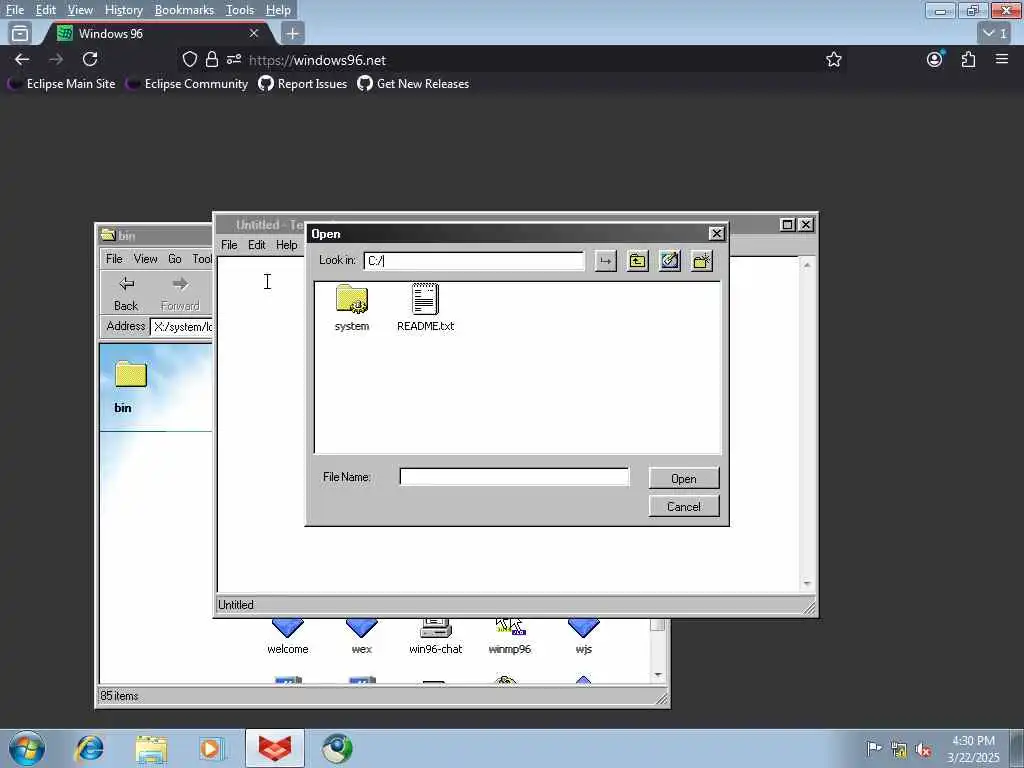Open the browser account icon

pyautogui.click(x=935, y=59)
